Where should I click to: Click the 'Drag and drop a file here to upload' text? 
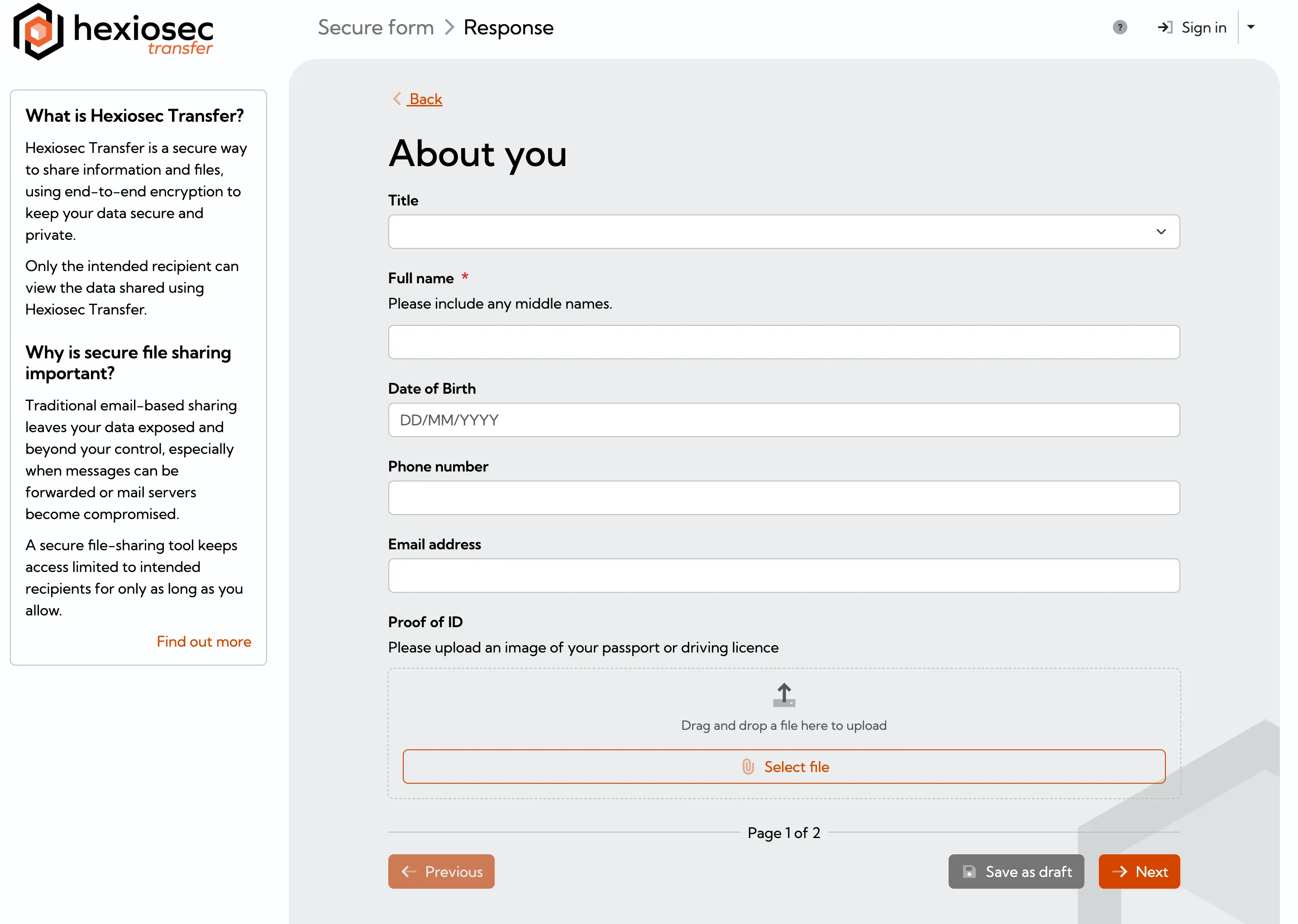pyautogui.click(x=783, y=725)
